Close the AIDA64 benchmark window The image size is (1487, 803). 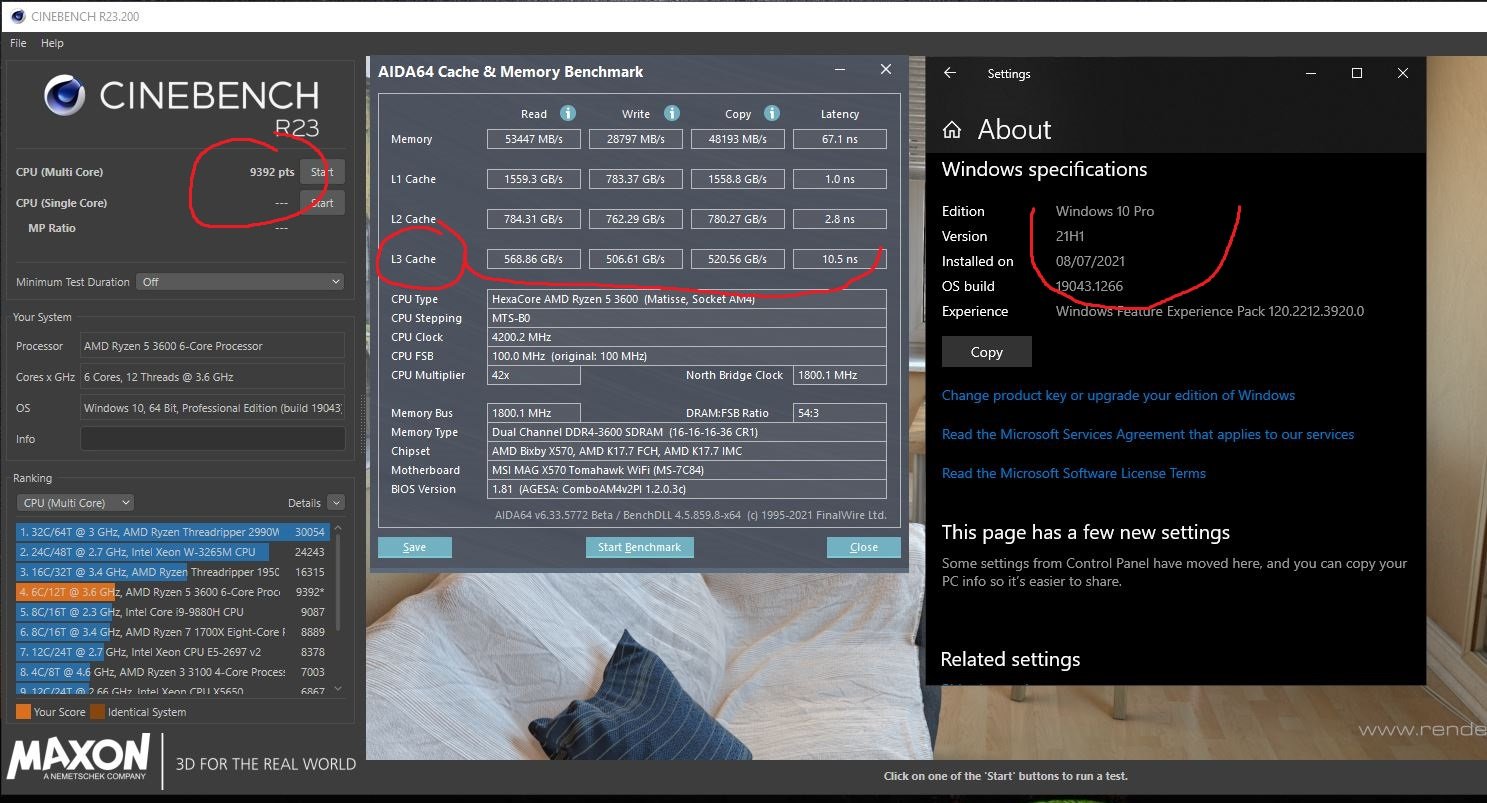[x=885, y=70]
